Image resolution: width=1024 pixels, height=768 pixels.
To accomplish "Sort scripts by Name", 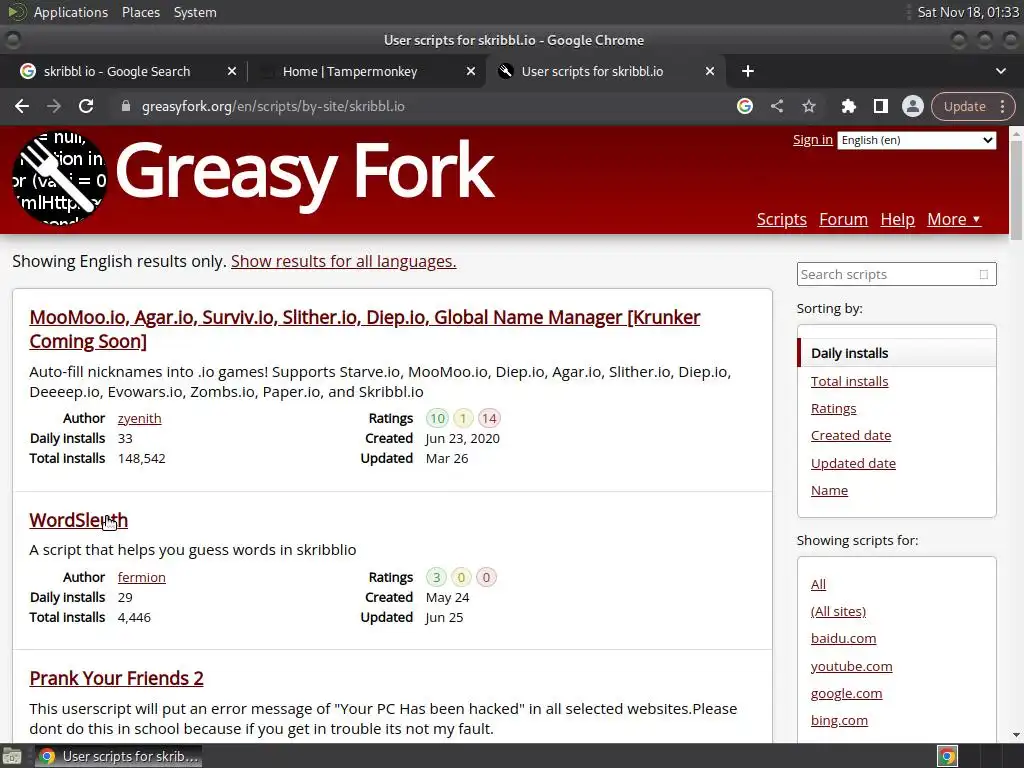I will 829,490.
